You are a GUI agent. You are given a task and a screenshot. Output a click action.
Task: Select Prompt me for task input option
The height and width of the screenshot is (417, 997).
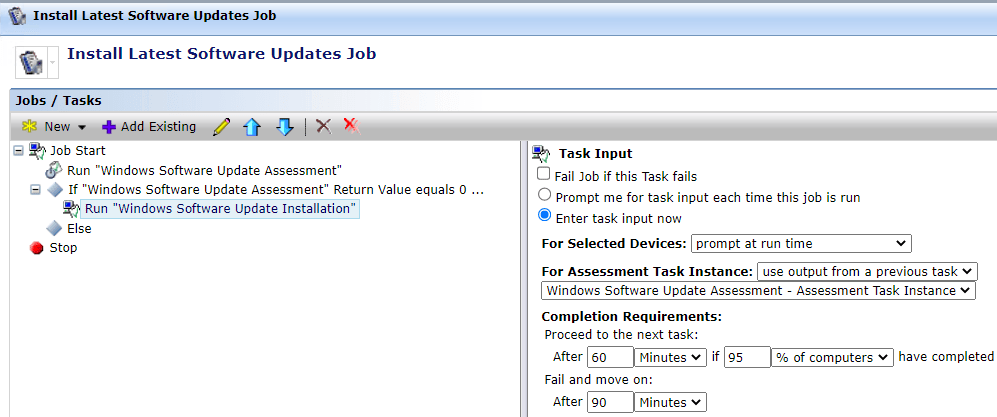545,196
